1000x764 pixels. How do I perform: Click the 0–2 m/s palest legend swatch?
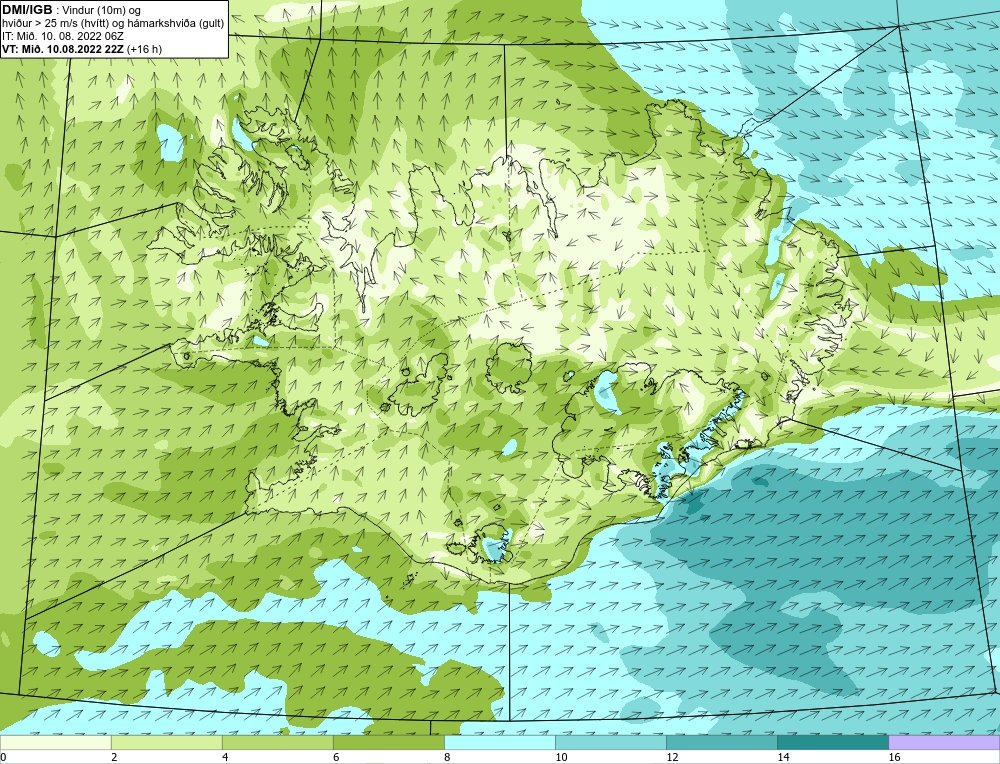point(55,743)
